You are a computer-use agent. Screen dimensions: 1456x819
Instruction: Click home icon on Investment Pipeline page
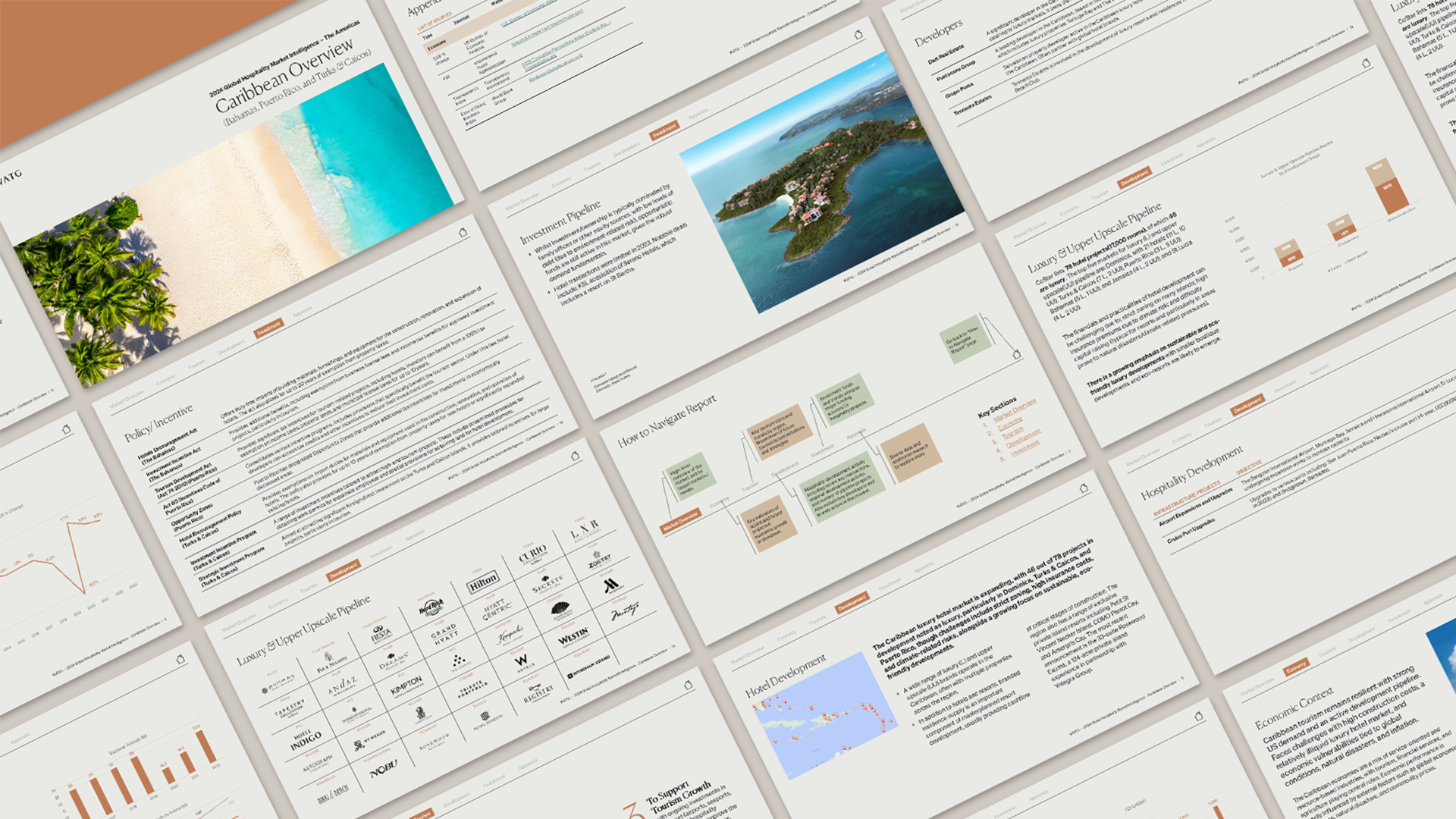coord(858,35)
